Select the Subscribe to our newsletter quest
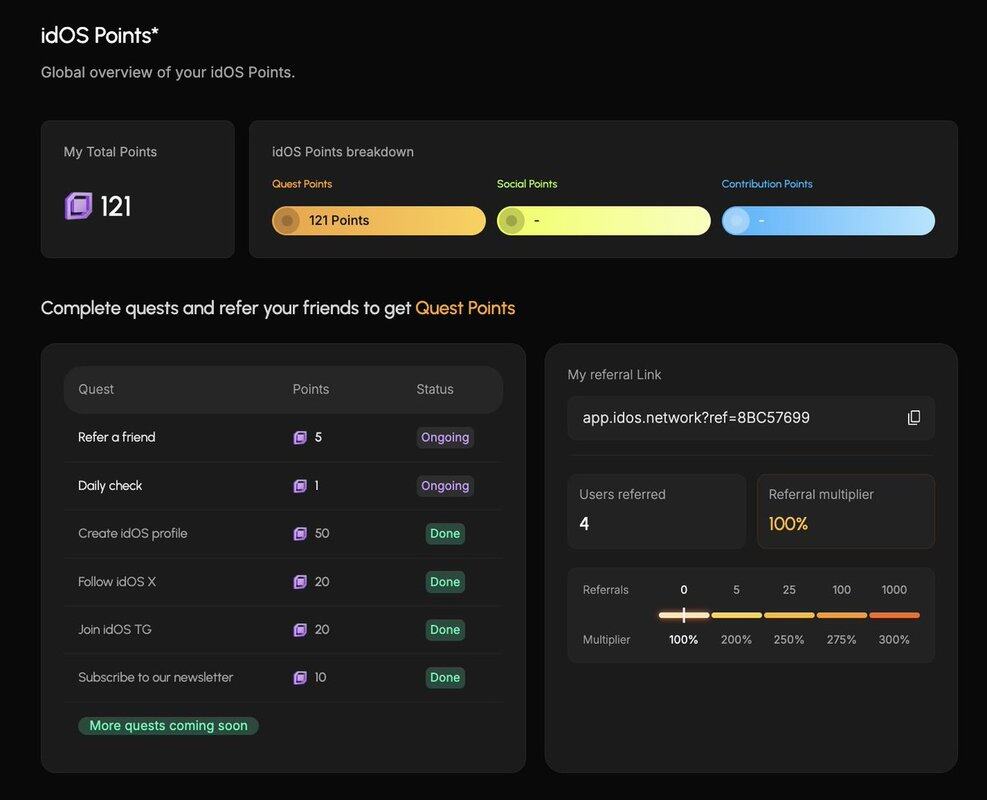 click(155, 677)
